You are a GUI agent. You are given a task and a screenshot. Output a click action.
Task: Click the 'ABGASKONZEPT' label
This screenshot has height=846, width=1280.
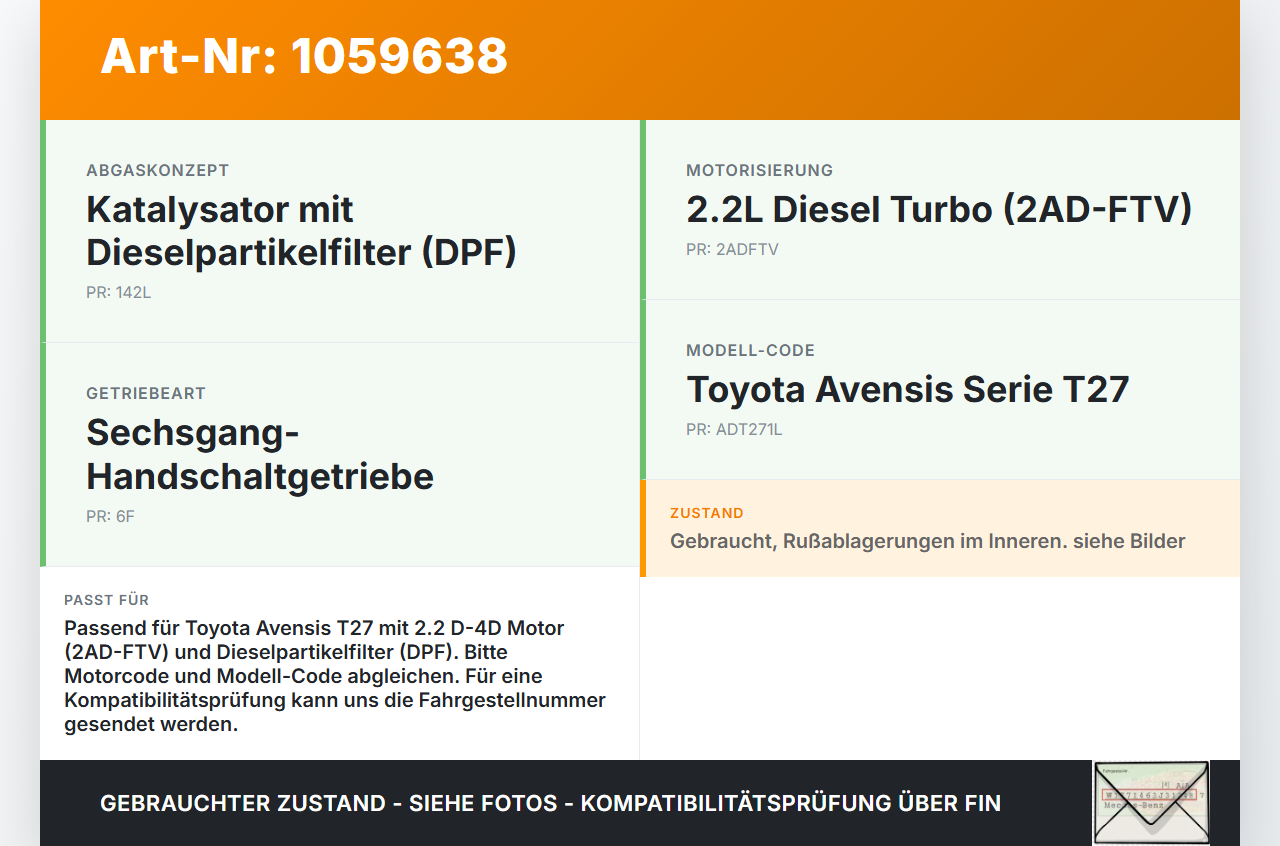coord(158,171)
